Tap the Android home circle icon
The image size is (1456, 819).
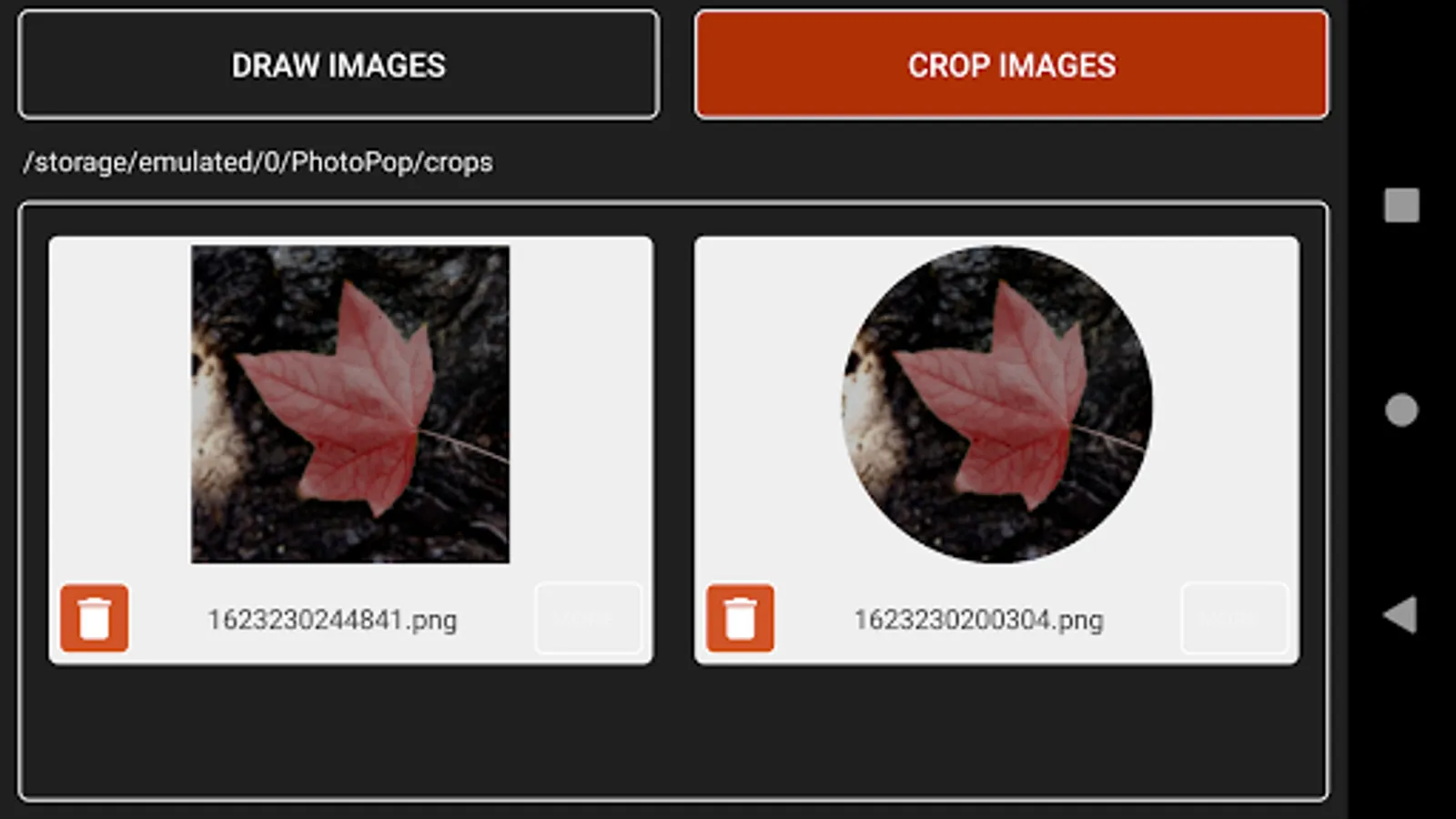1401,410
